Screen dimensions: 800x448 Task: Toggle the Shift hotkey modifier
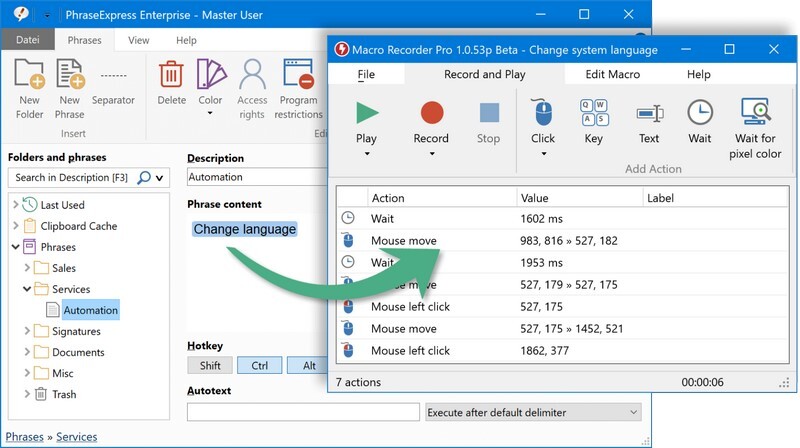tap(210, 366)
